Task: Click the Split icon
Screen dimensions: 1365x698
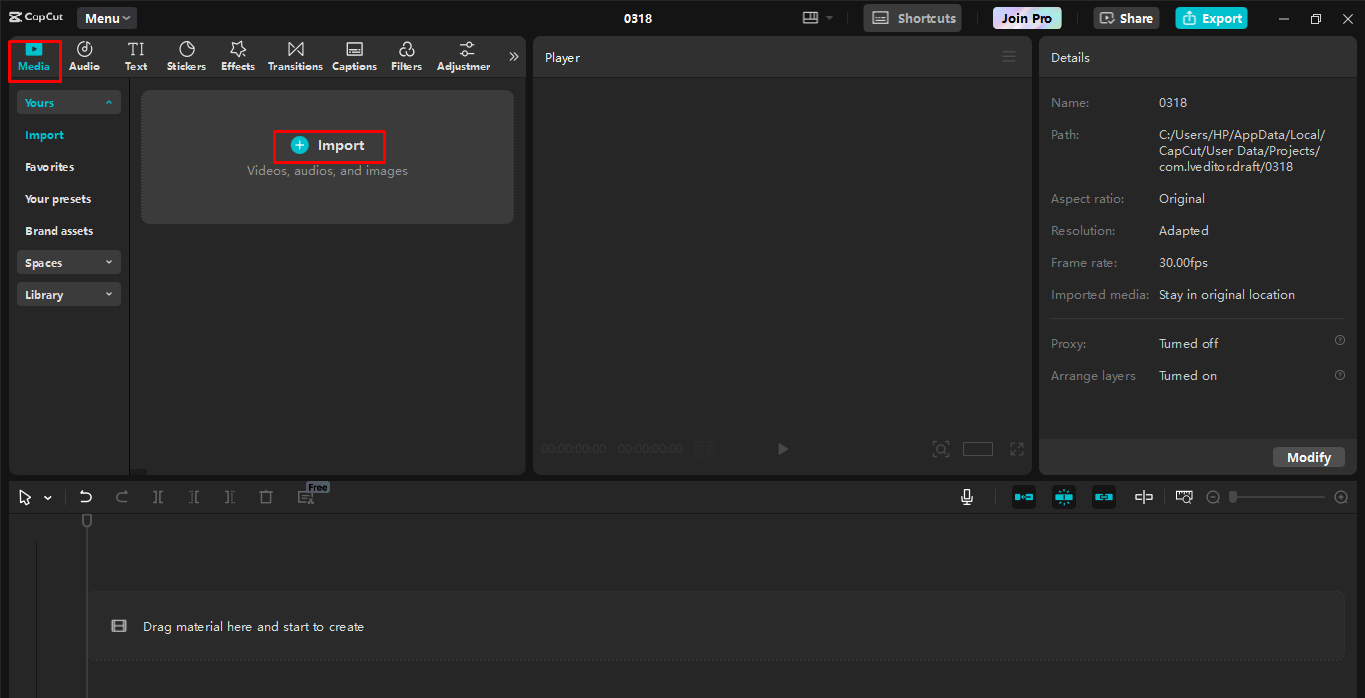Action: (x=158, y=497)
